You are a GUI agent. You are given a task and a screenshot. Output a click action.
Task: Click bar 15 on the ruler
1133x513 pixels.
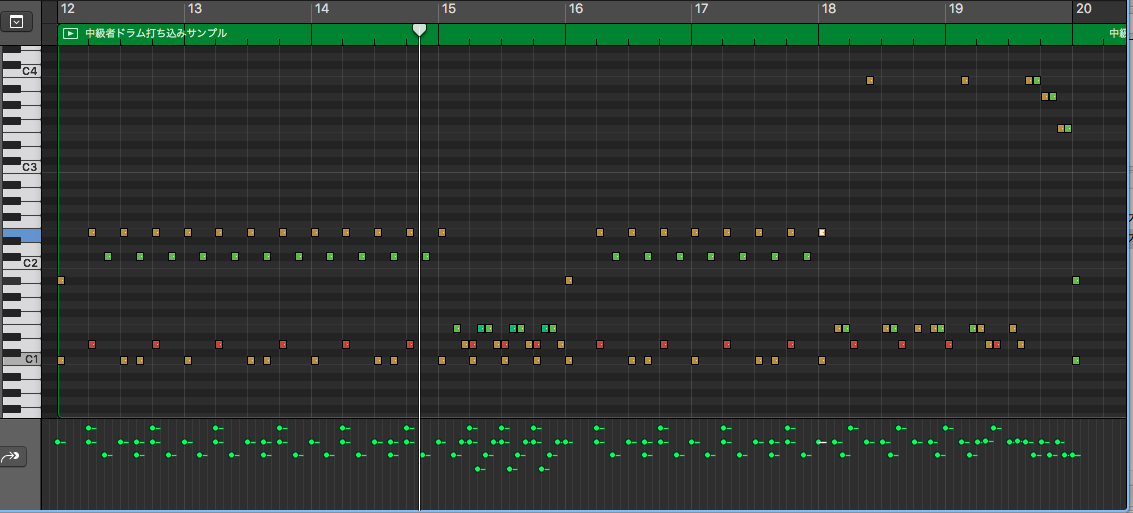click(449, 9)
